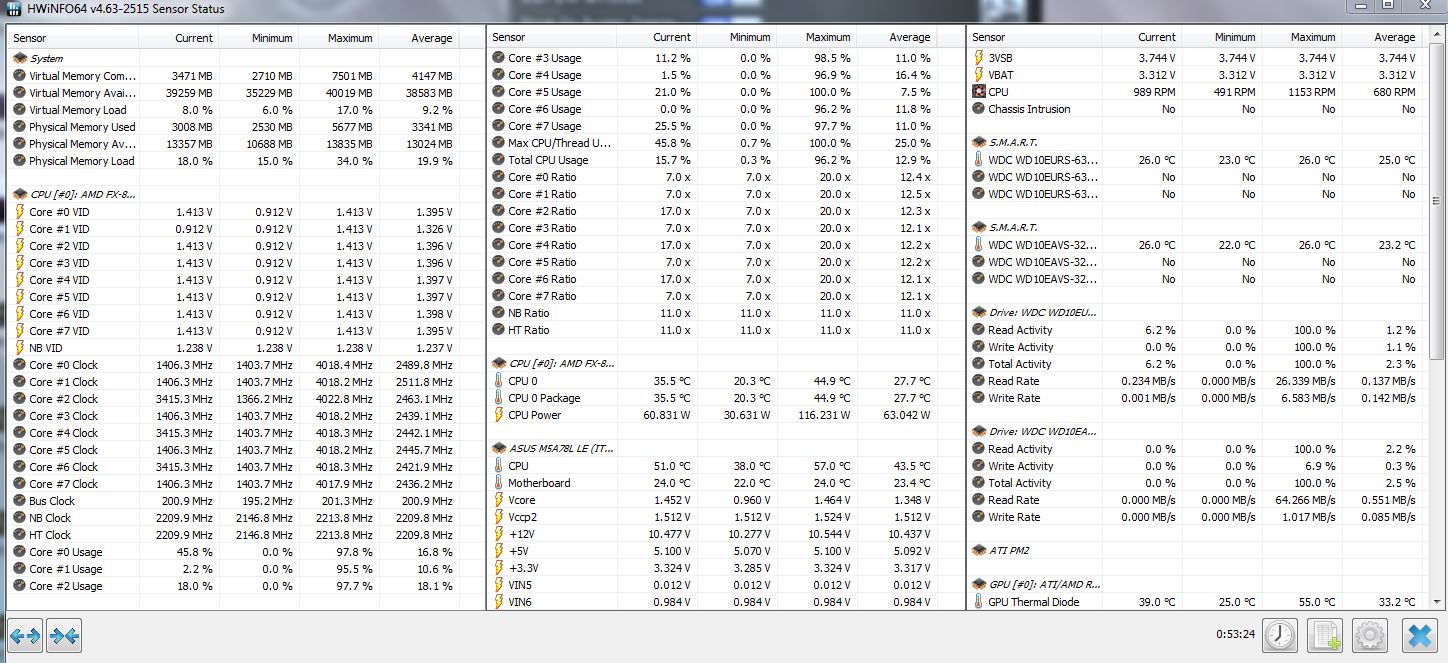The image size is (1448, 663).
Task: Open sensor settings via the gear icon
Action: [1370, 635]
